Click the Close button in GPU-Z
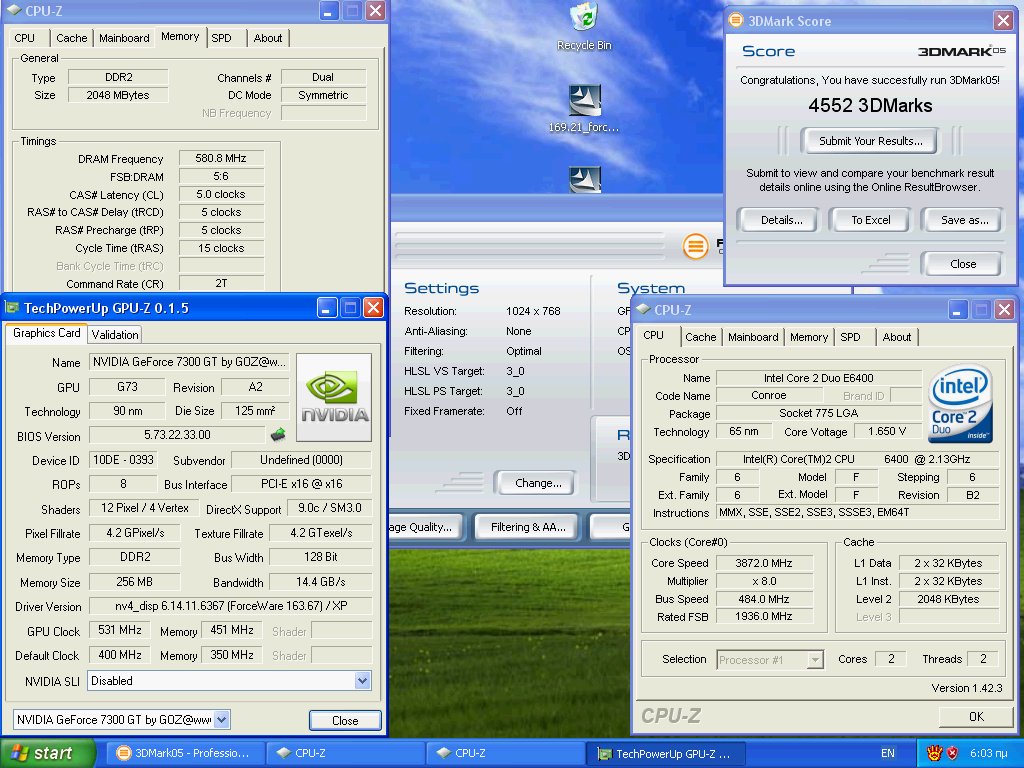This screenshot has height=768, width=1024. [x=345, y=720]
